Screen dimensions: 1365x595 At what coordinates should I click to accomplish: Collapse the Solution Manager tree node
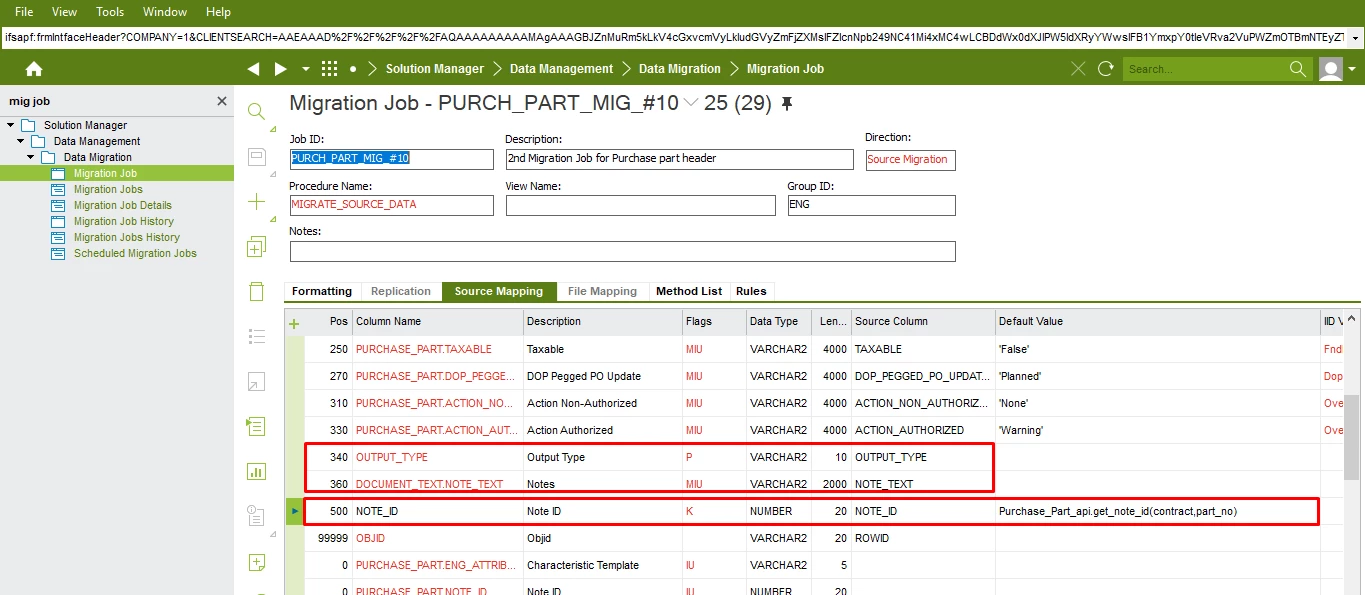click(11, 125)
